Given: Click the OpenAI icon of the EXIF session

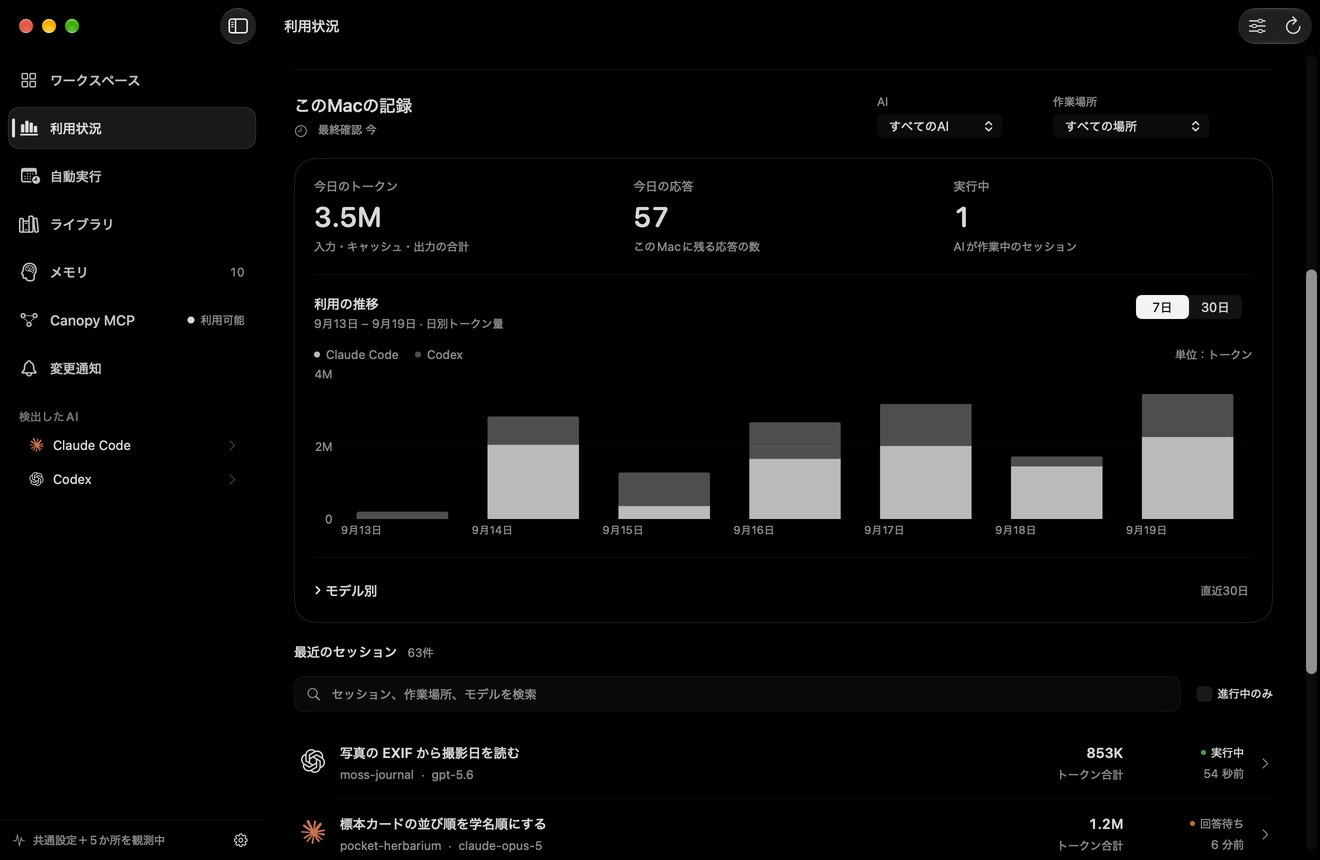Looking at the screenshot, I should (x=313, y=762).
